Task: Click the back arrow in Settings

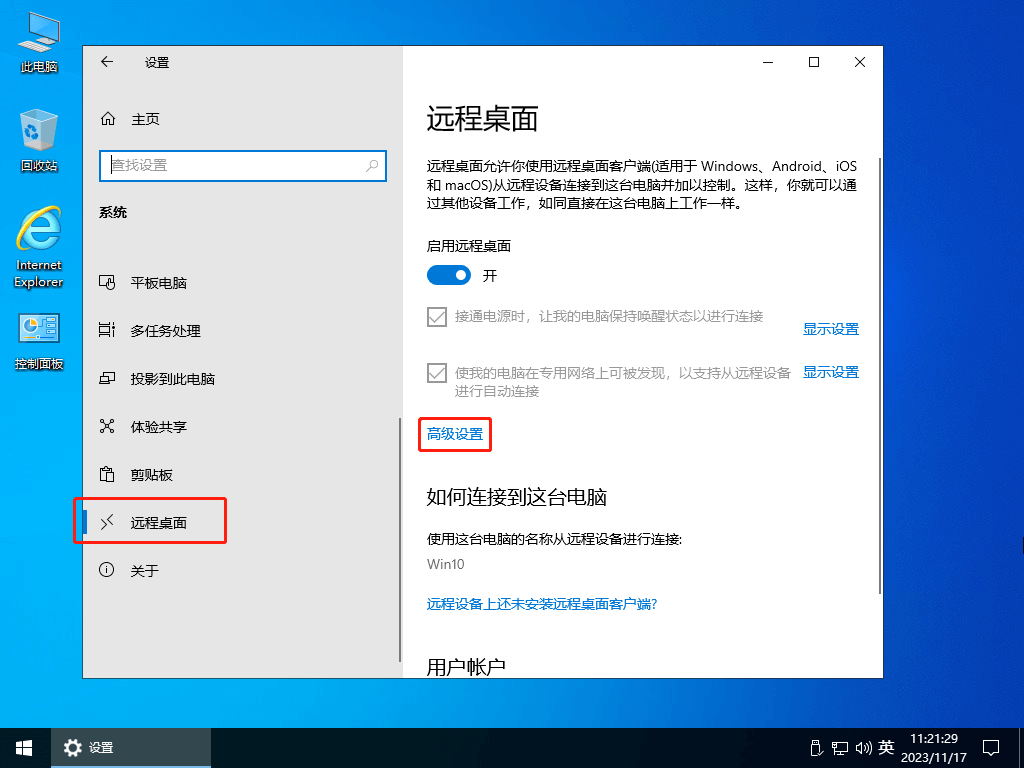Action: pos(107,62)
